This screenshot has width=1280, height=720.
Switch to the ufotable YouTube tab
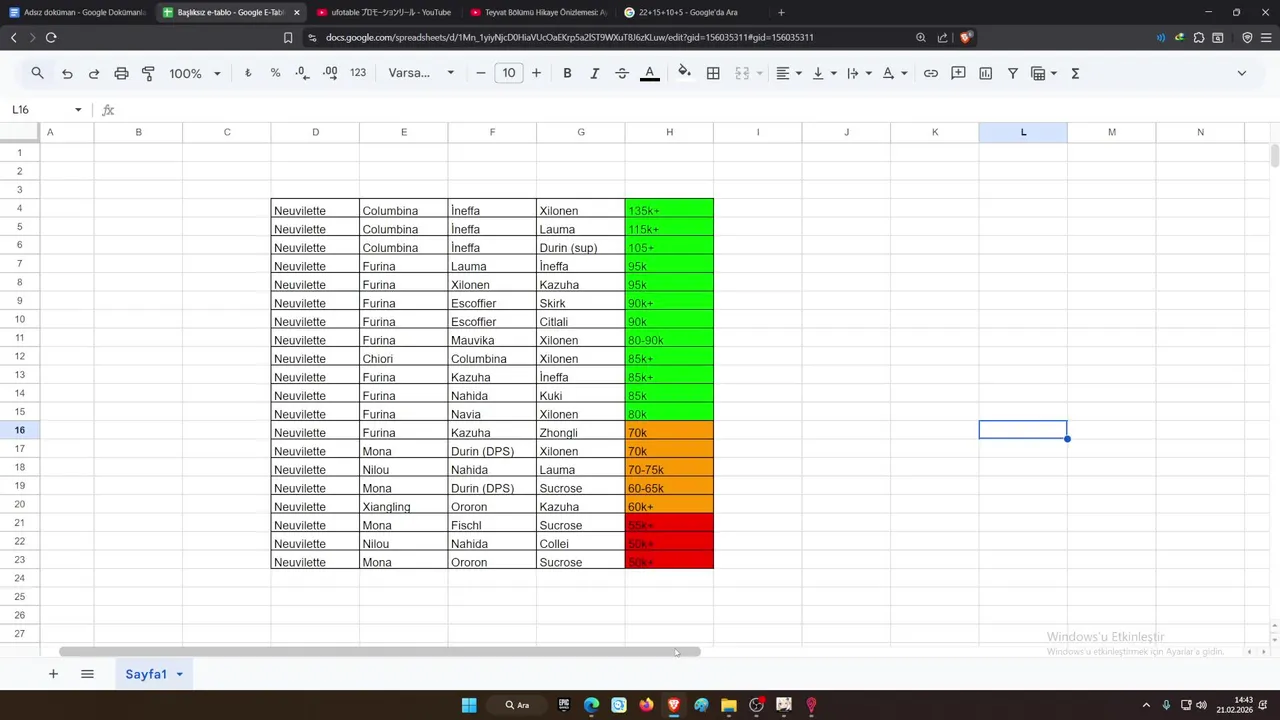pos(383,12)
